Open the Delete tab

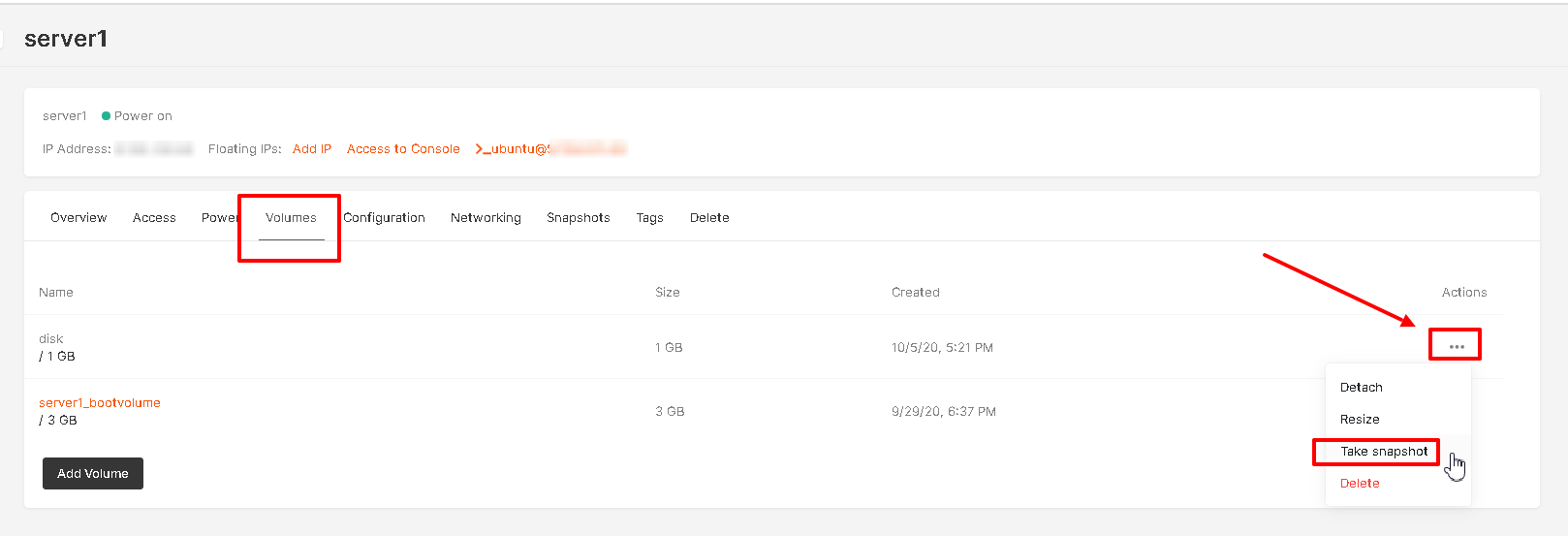click(709, 217)
